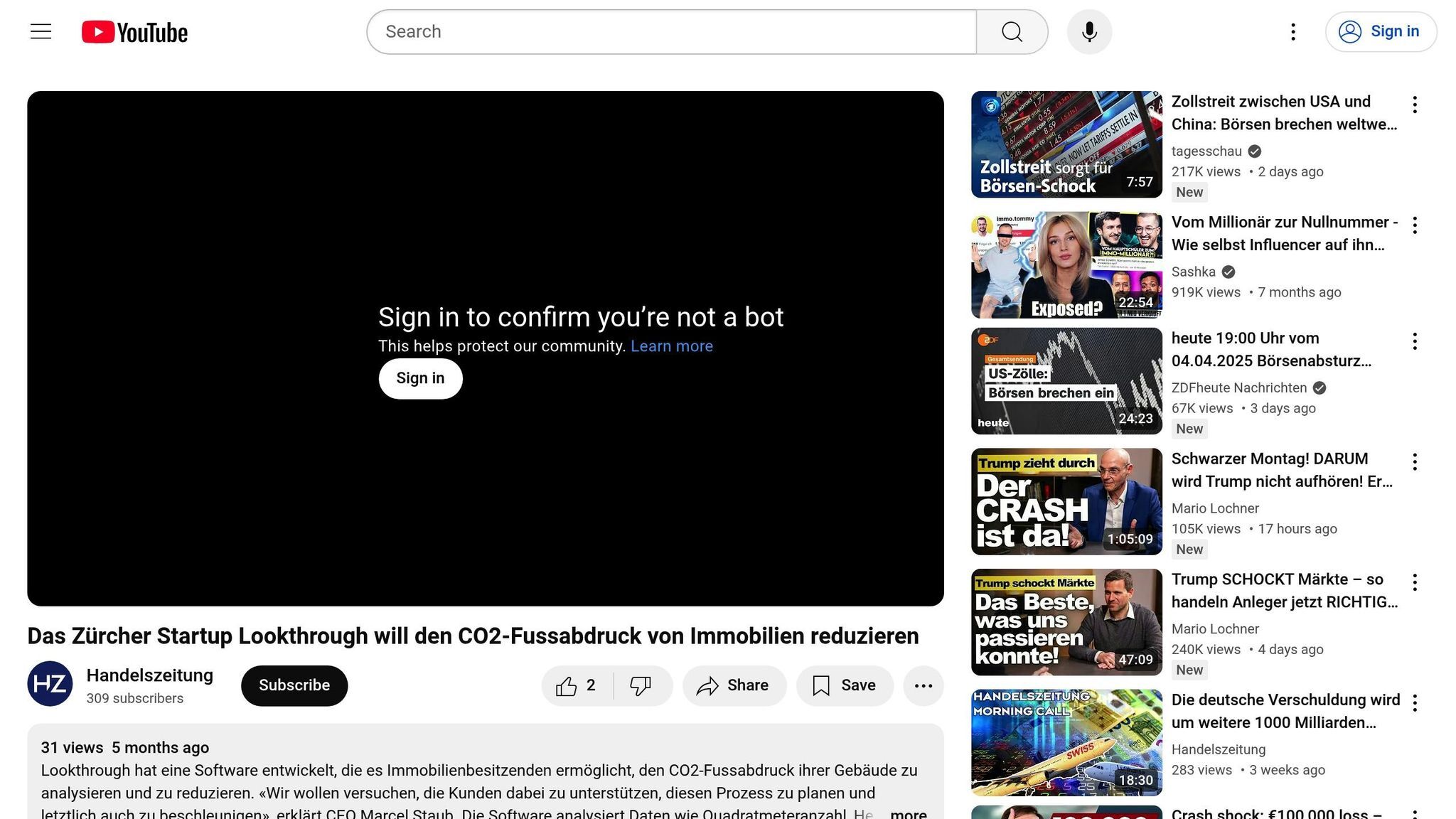The image size is (1456, 819).
Task: Open 'Die deutsche Verschuldung wird' video title
Action: [1285, 712]
